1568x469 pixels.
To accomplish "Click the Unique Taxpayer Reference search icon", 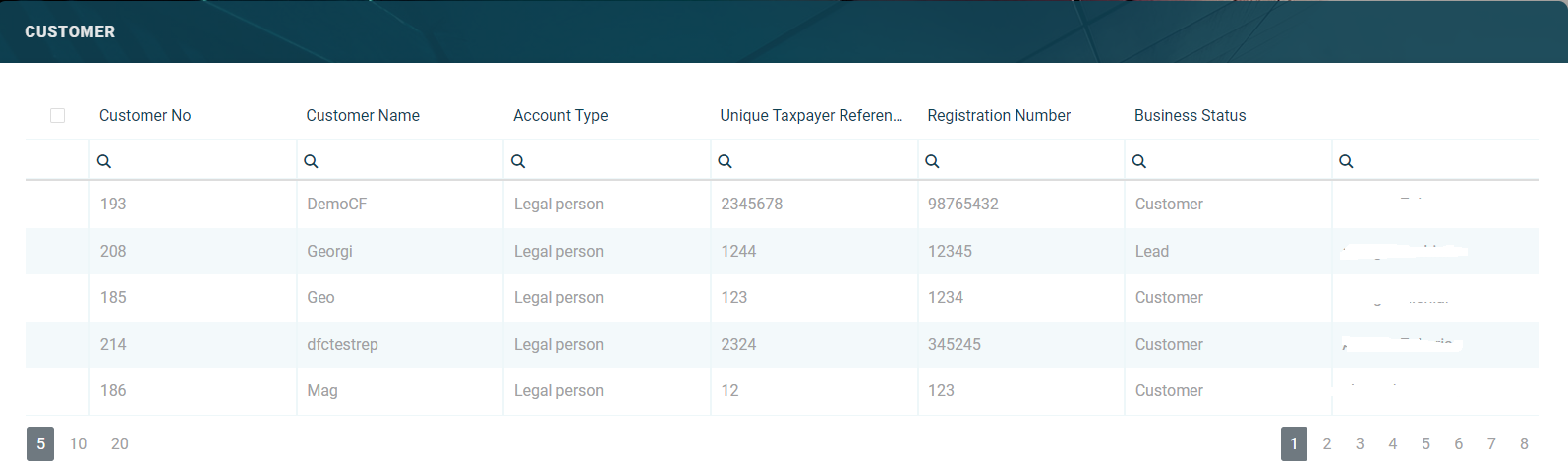I will 725,161.
